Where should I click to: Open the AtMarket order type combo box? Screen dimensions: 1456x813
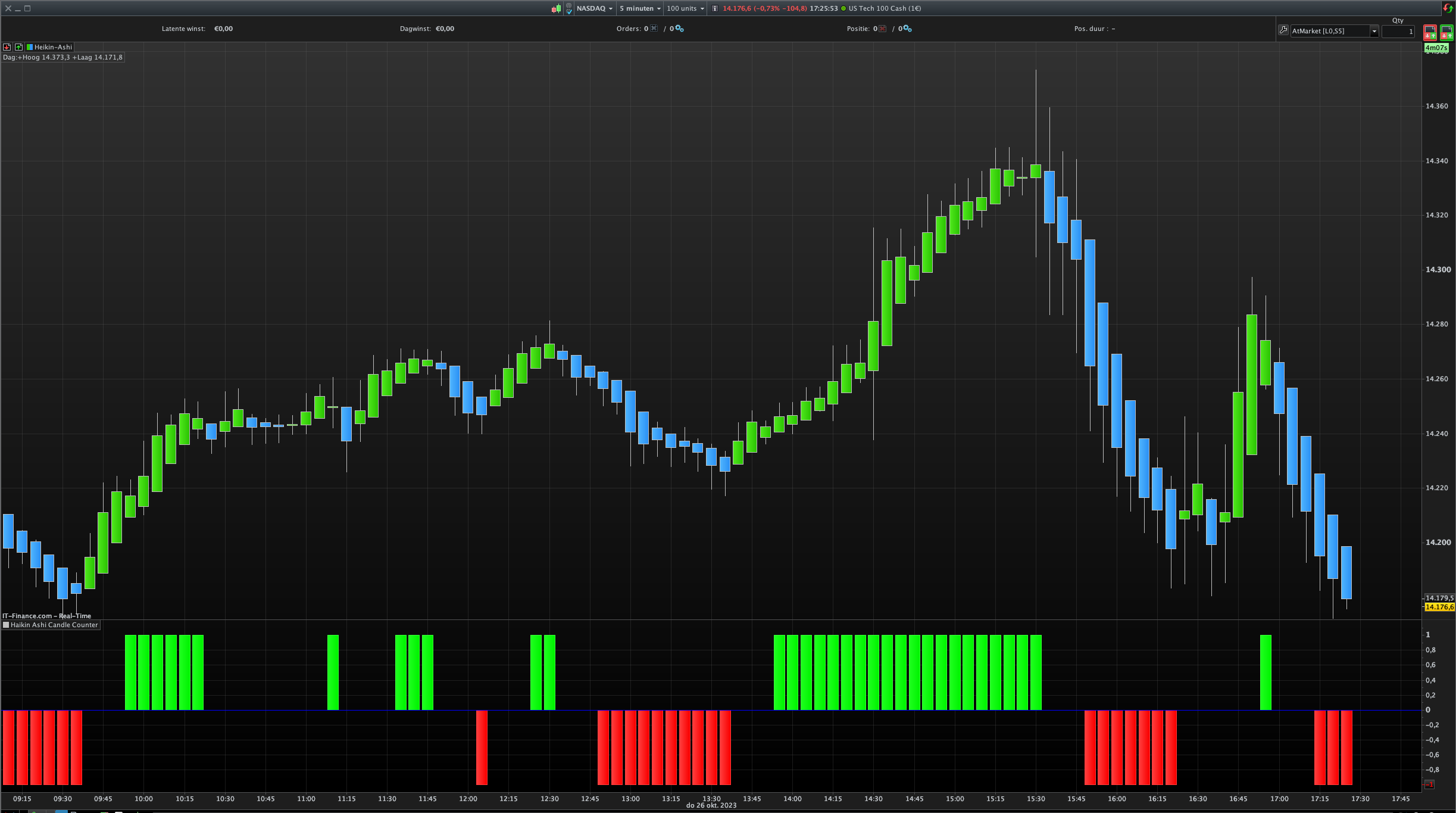(1334, 31)
